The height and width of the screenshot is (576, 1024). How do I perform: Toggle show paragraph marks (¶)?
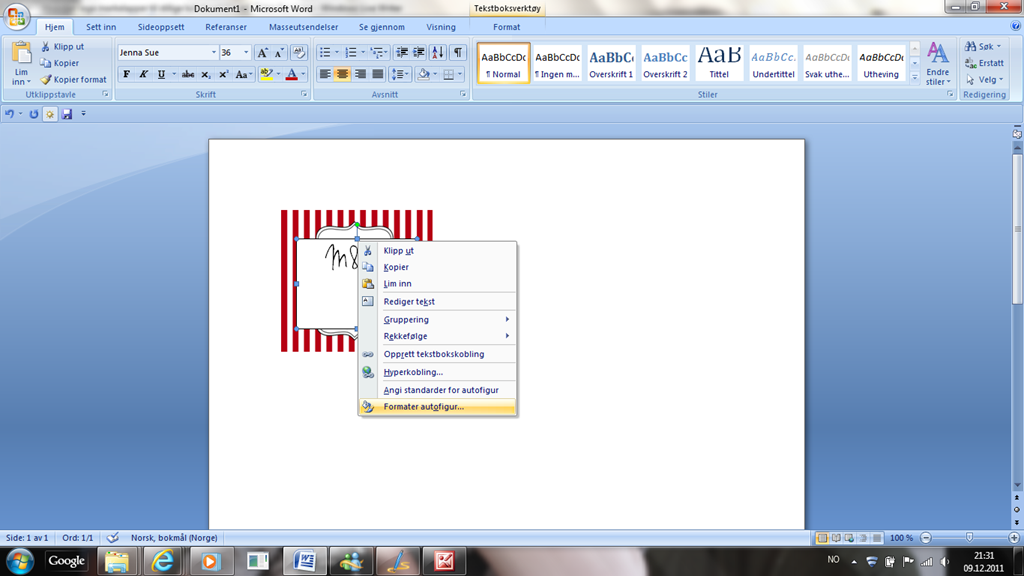(457, 53)
